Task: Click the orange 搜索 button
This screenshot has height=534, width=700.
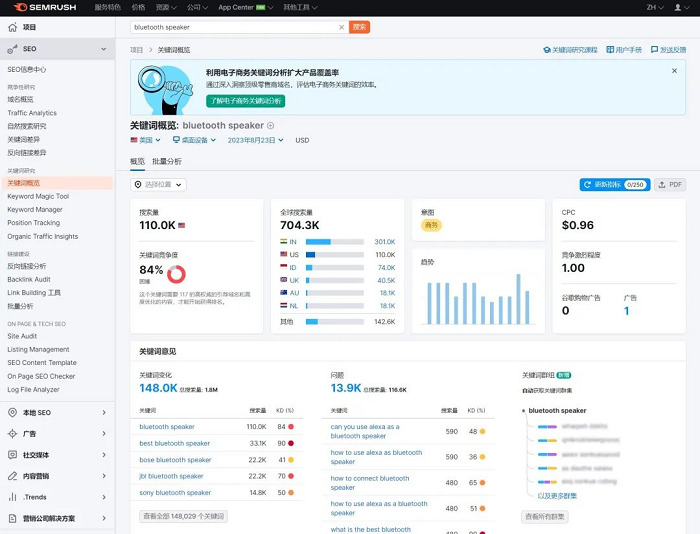Action: [359, 27]
